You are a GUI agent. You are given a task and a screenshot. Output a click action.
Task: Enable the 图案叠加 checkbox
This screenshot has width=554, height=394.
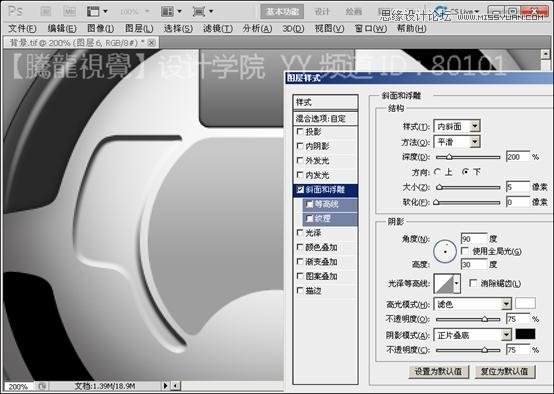pyautogui.click(x=300, y=276)
